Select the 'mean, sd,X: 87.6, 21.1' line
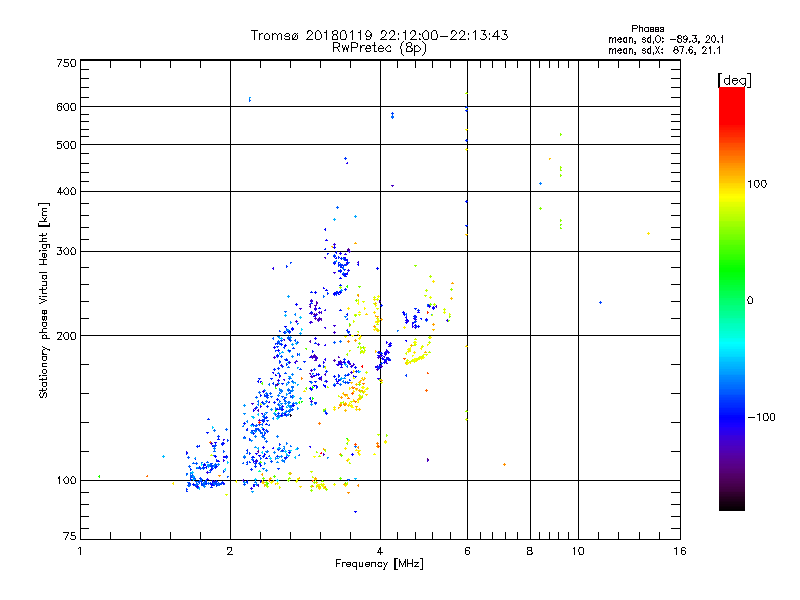This screenshot has height=600, width=800. pos(664,51)
